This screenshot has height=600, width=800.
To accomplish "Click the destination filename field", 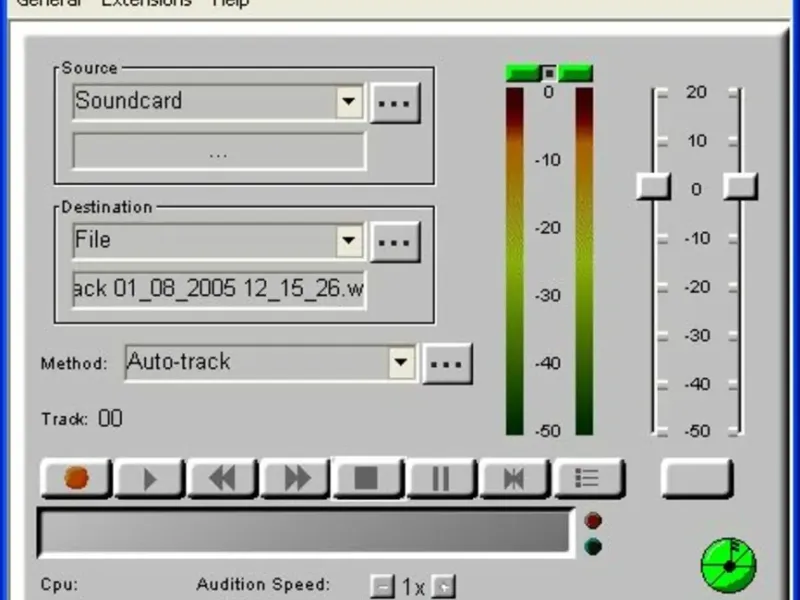I will point(219,289).
